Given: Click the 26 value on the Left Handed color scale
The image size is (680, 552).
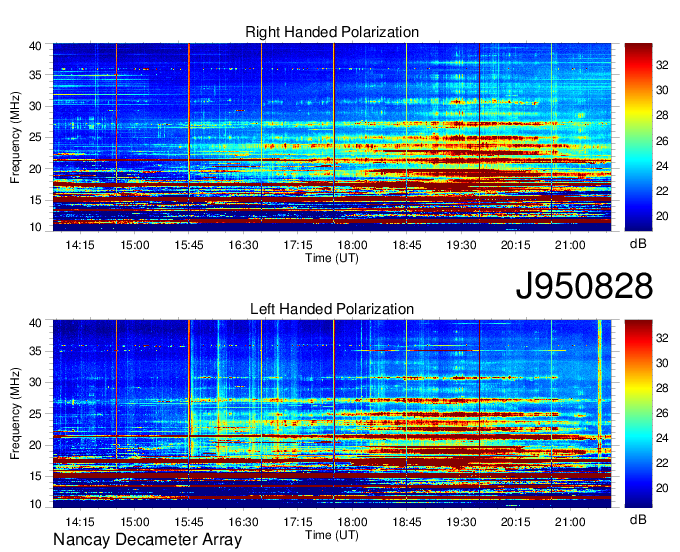Looking at the screenshot, I should pyautogui.click(x=662, y=413).
